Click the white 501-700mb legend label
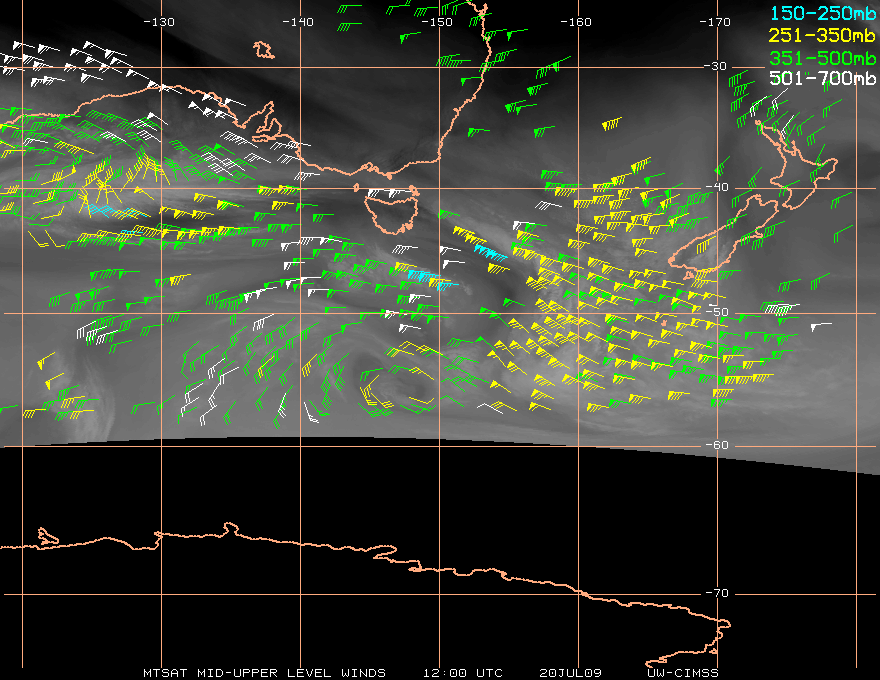 (x=822, y=78)
